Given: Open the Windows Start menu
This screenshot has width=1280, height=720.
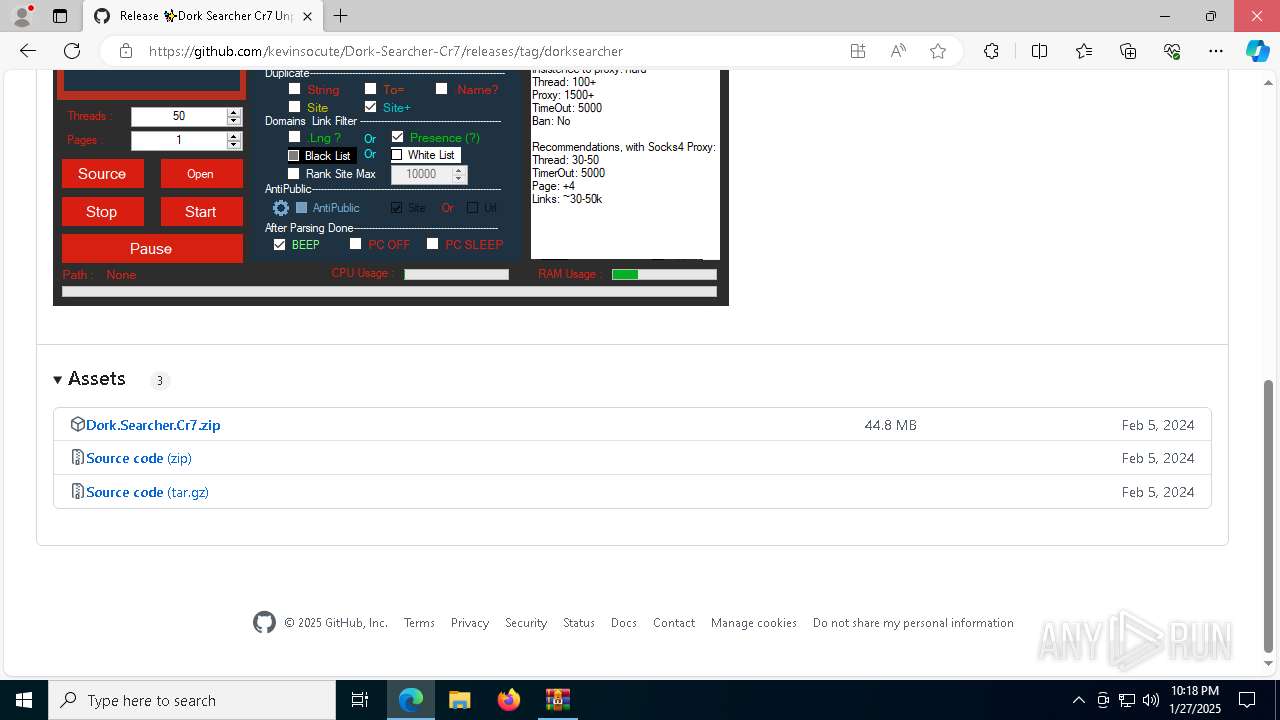Looking at the screenshot, I should (x=24, y=700).
